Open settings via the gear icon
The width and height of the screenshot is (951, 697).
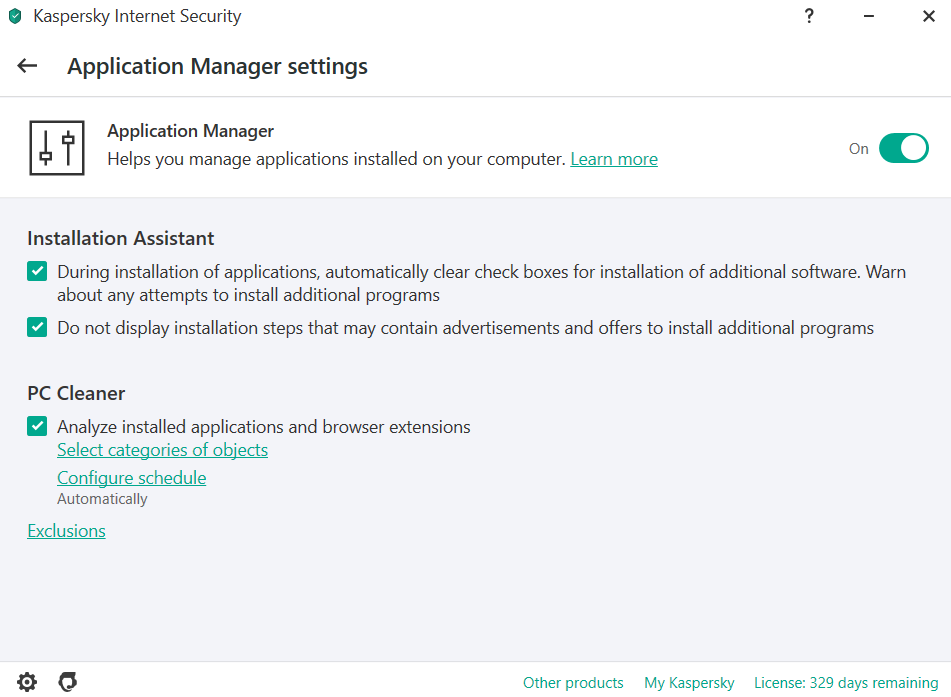coord(27,682)
